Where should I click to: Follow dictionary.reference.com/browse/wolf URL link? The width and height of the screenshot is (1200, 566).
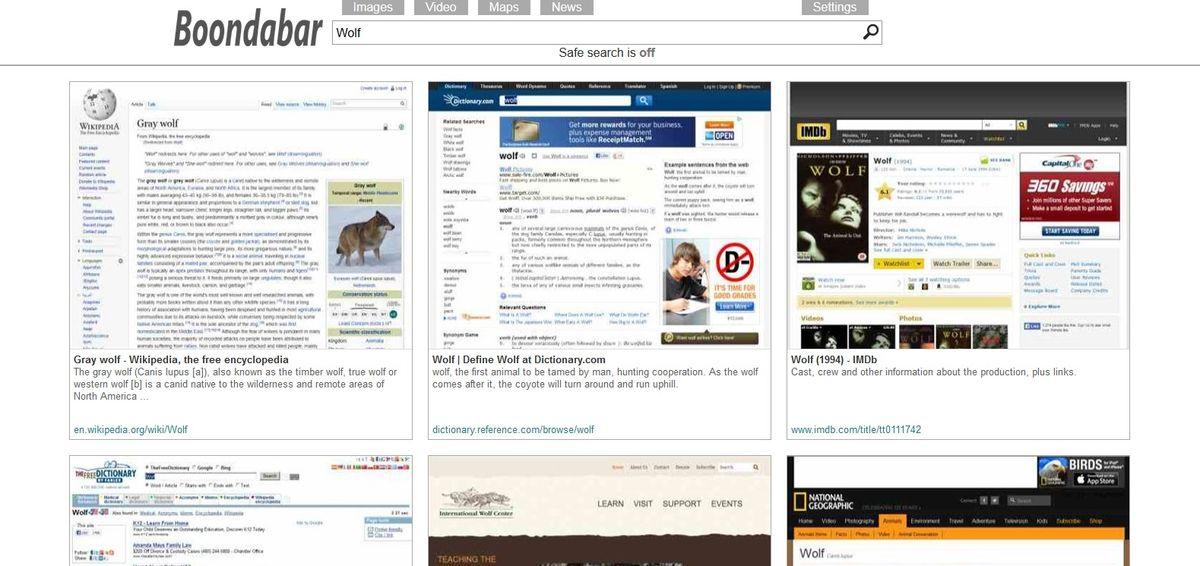coord(513,430)
